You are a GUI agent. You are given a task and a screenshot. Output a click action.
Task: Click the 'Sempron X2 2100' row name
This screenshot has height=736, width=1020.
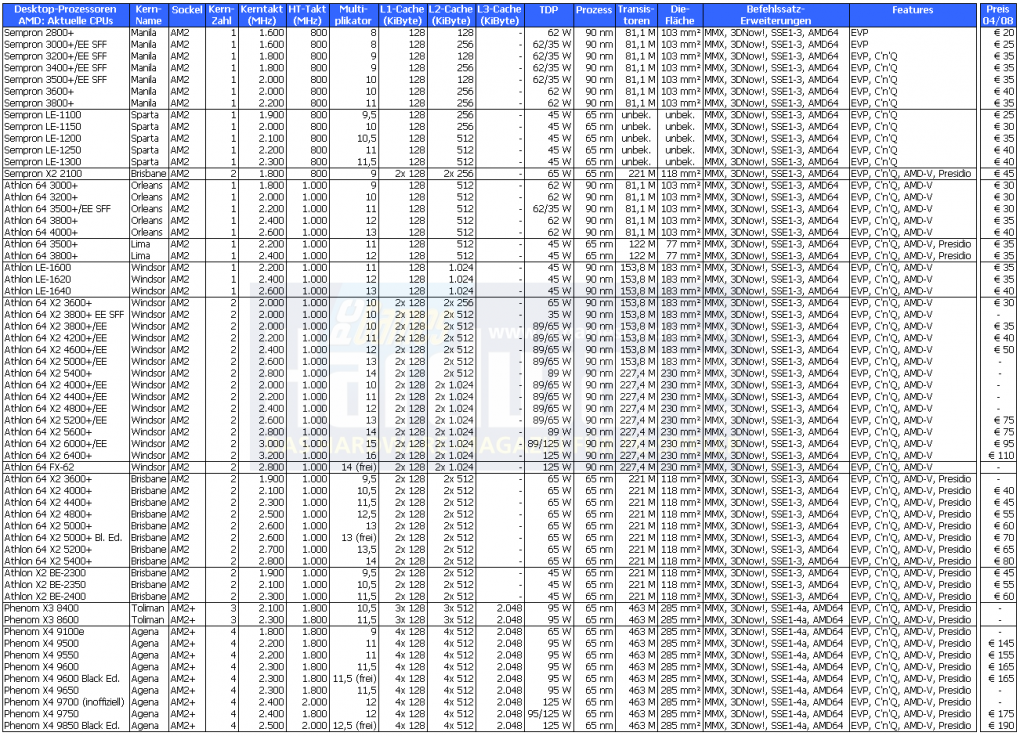43,173
